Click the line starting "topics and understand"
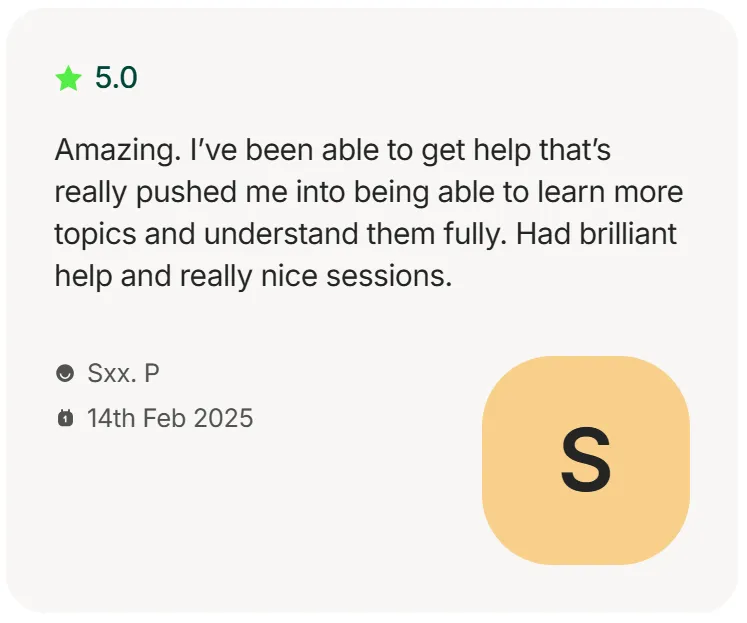This screenshot has height=623, width=747. tap(365, 235)
